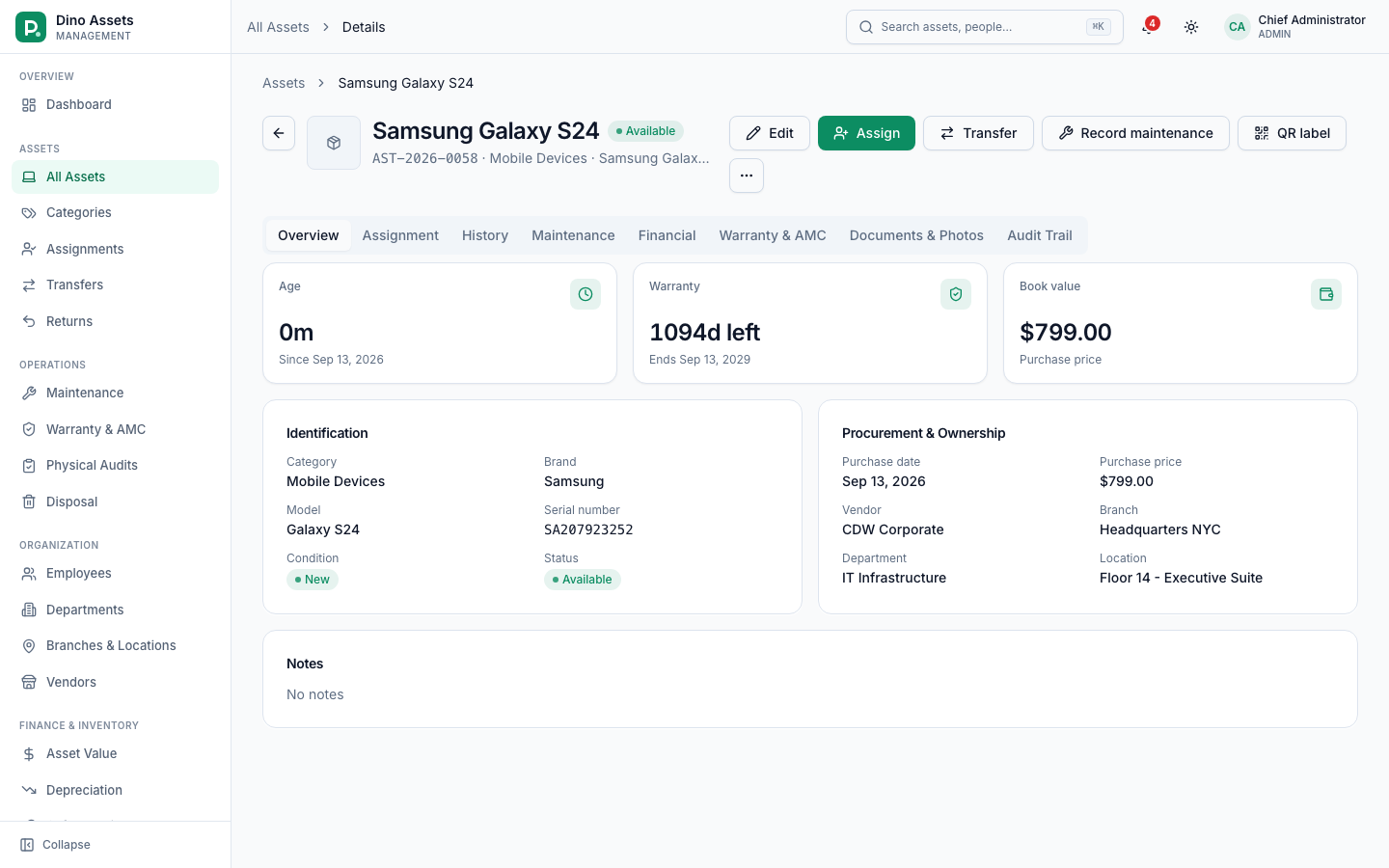Focus the search assets field
The image size is (1389, 868).
tap(985, 27)
